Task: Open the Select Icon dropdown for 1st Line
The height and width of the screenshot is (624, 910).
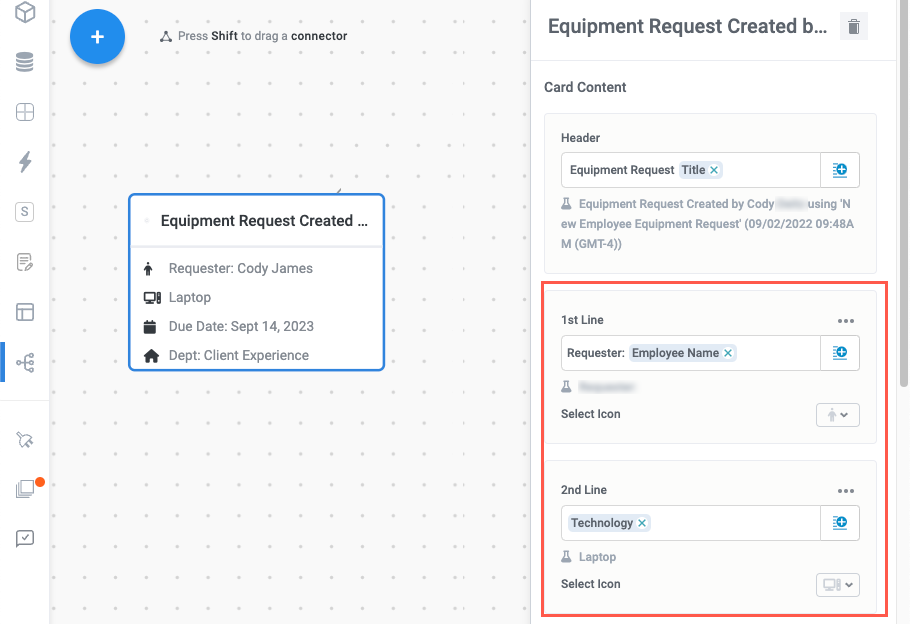Action: point(837,414)
